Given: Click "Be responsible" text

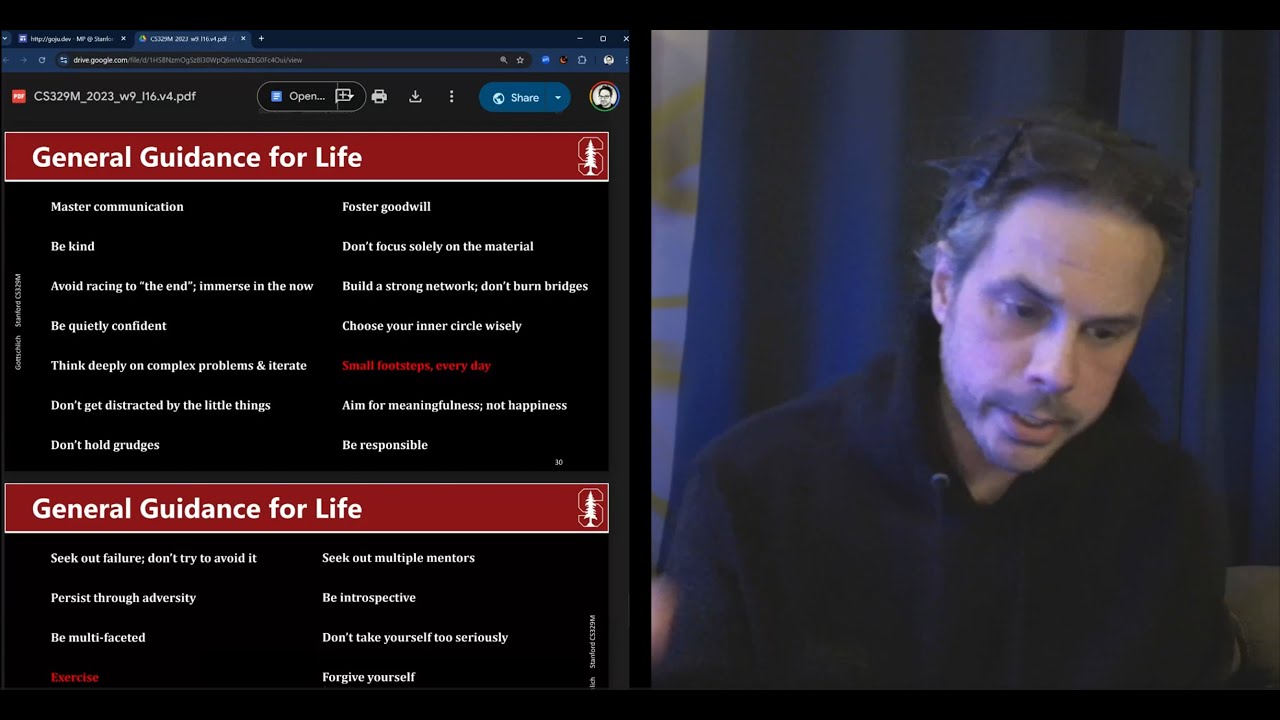Looking at the screenshot, I should (x=385, y=445).
